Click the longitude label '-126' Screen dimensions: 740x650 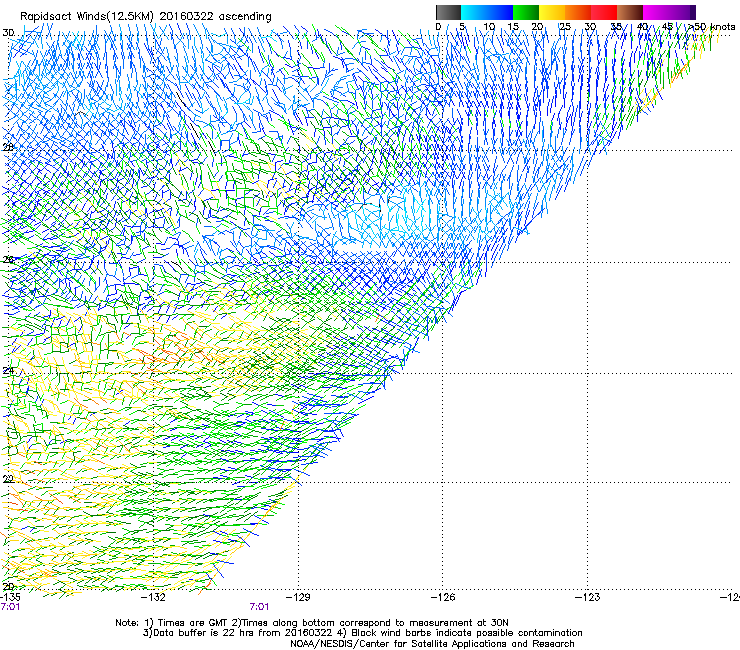(443, 597)
